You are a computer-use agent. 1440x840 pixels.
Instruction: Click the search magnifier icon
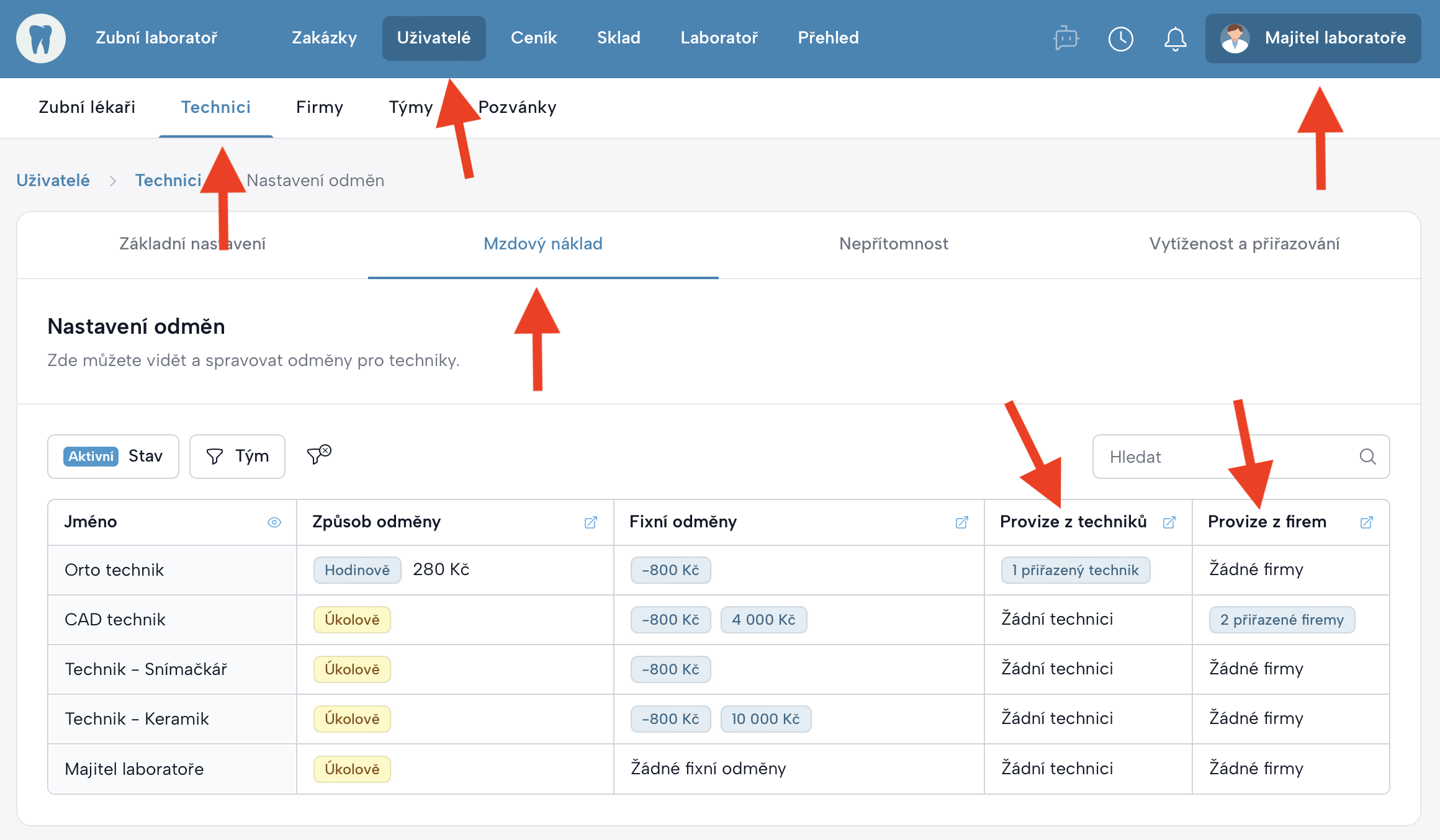(x=1367, y=457)
